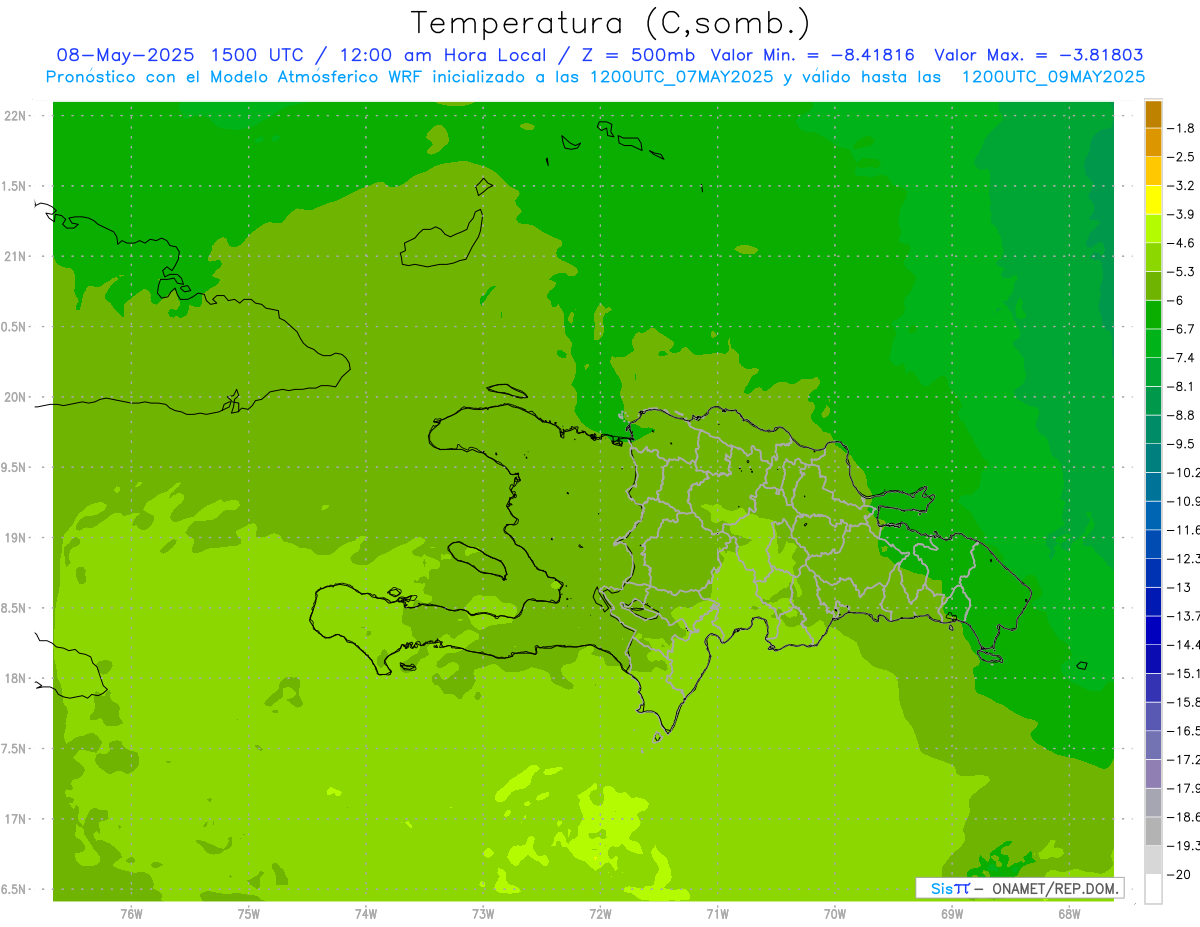
Task: Pick the light gray swatch between -19.3 and -20
Action: [1153, 859]
